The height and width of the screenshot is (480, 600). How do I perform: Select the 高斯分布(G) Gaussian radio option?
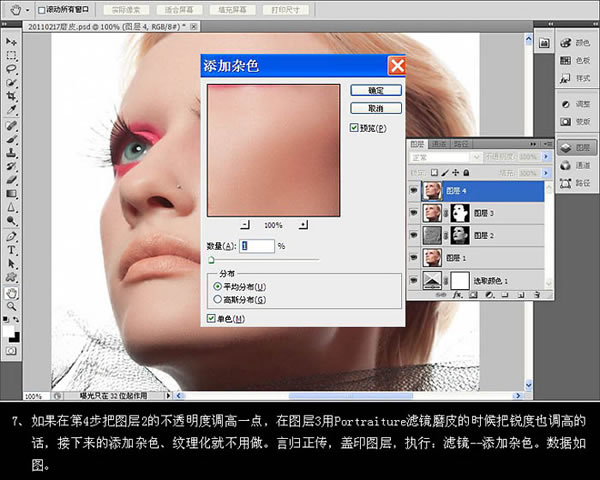[218, 298]
